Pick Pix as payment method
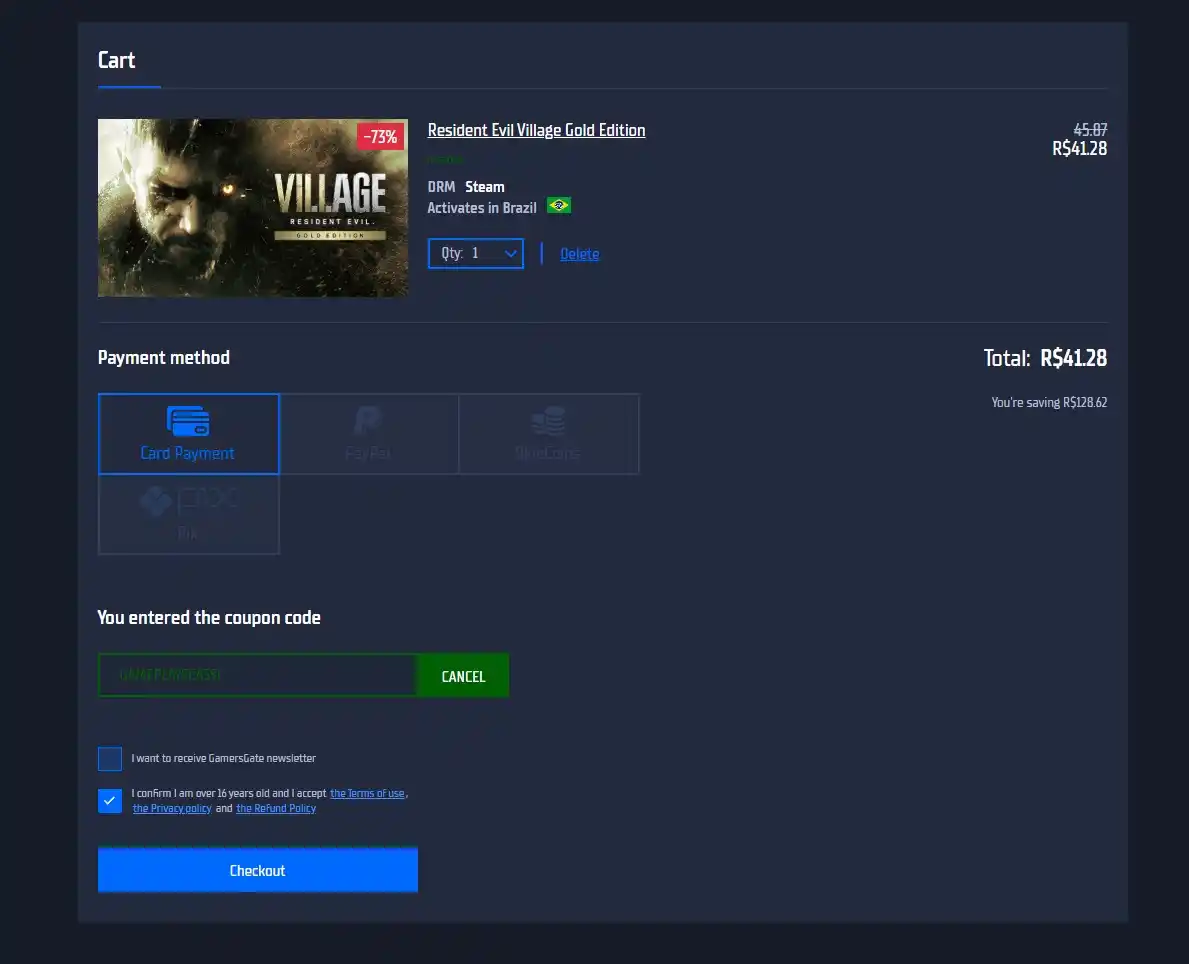Screen dimensions: 1189x964 tap(189, 514)
